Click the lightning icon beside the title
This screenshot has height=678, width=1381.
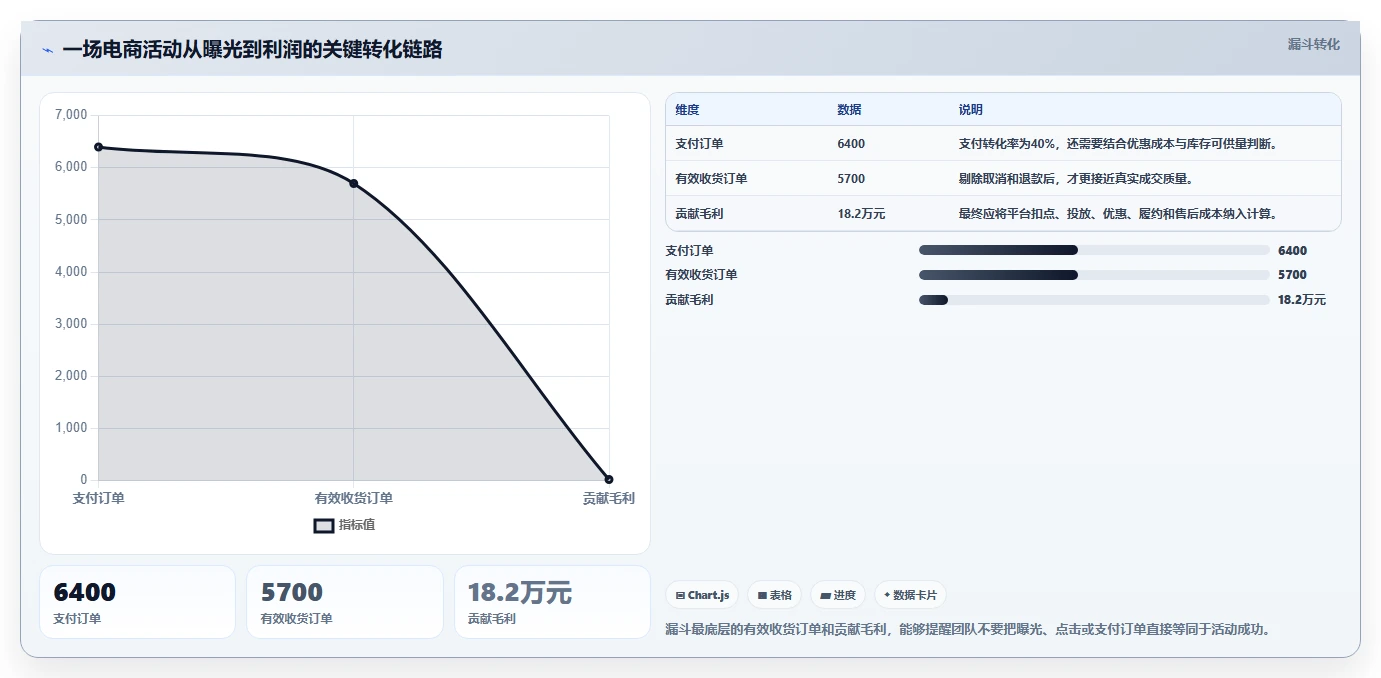pos(47,50)
